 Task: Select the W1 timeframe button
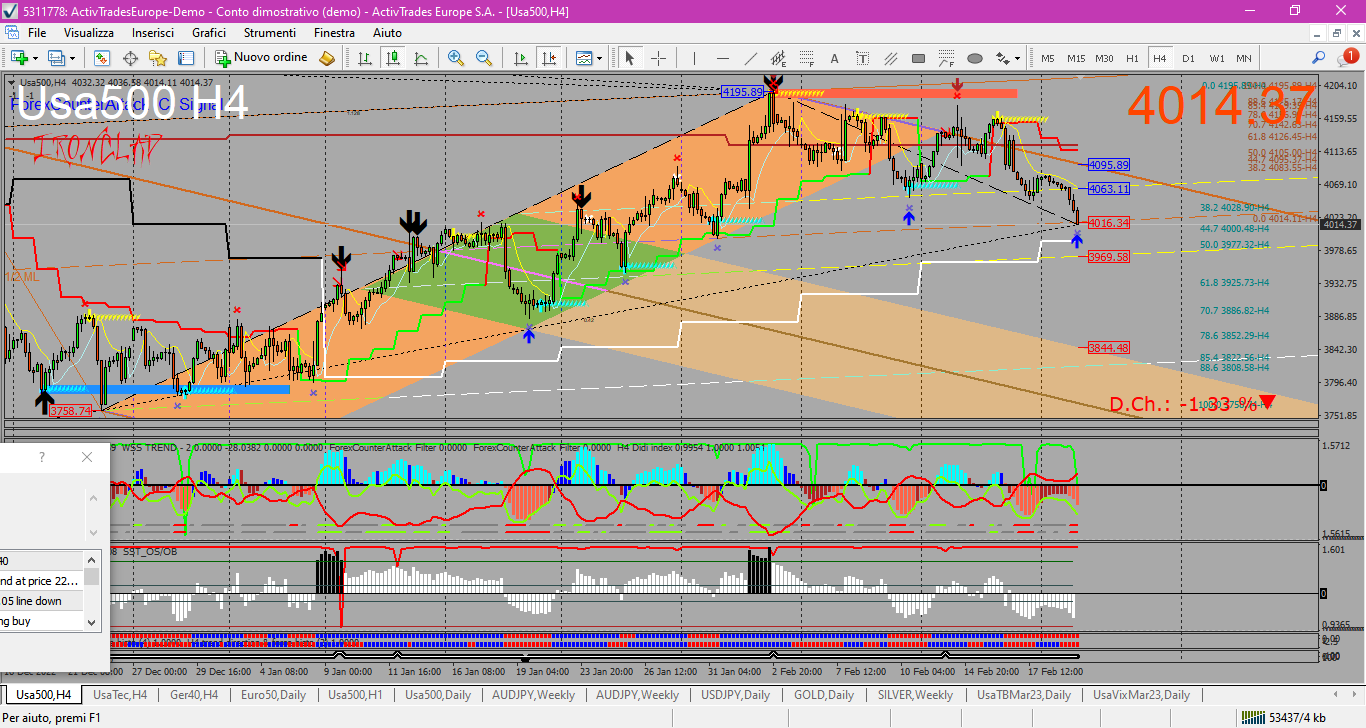pyautogui.click(x=1216, y=58)
